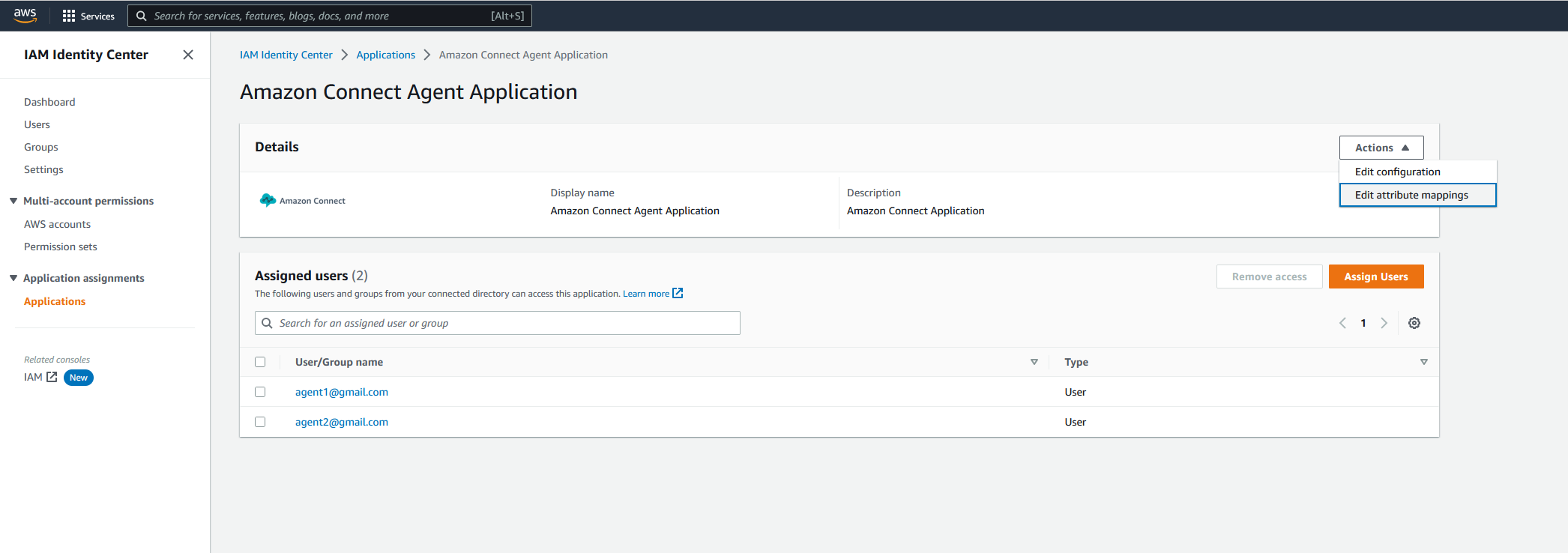This screenshot has width=1568, height=553.
Task: Click the Learn more link
Action: [x=646, y=294]
